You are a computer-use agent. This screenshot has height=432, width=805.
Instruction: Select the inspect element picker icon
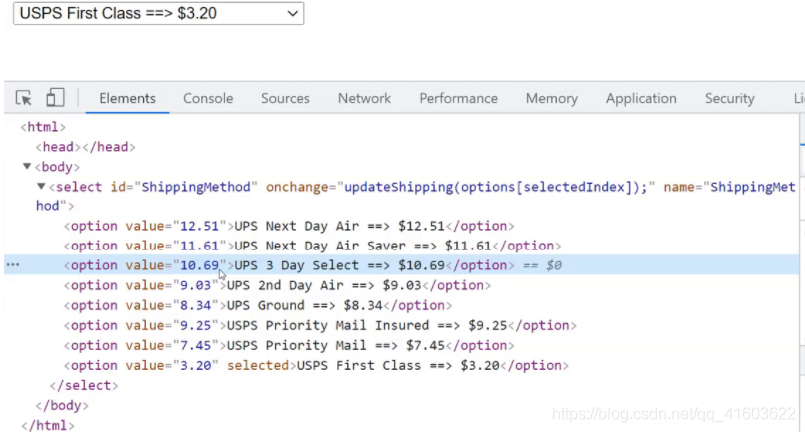click(x=24, y=98)
